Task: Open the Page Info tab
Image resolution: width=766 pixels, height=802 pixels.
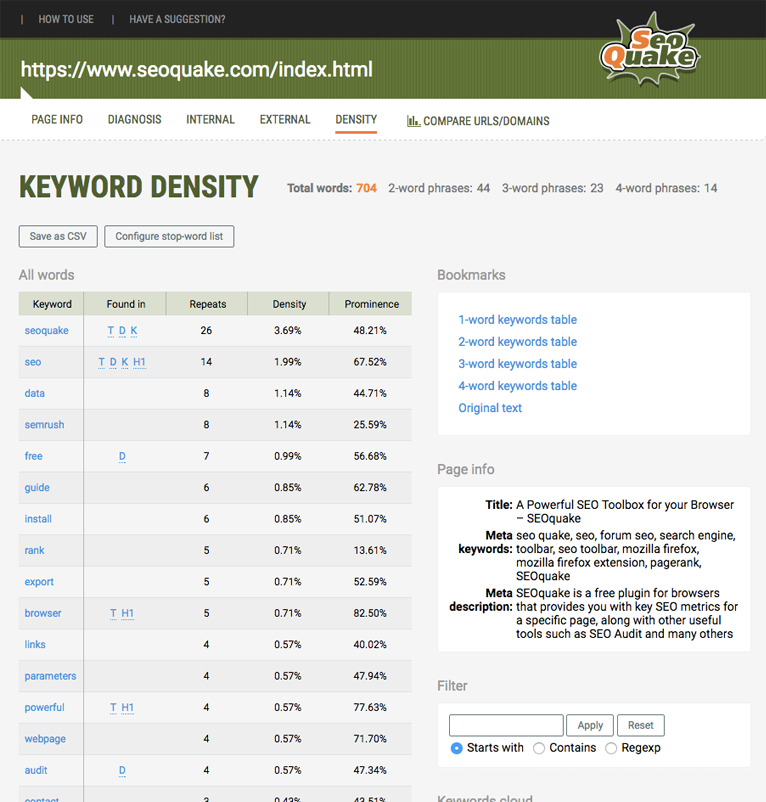Action: 57,120
